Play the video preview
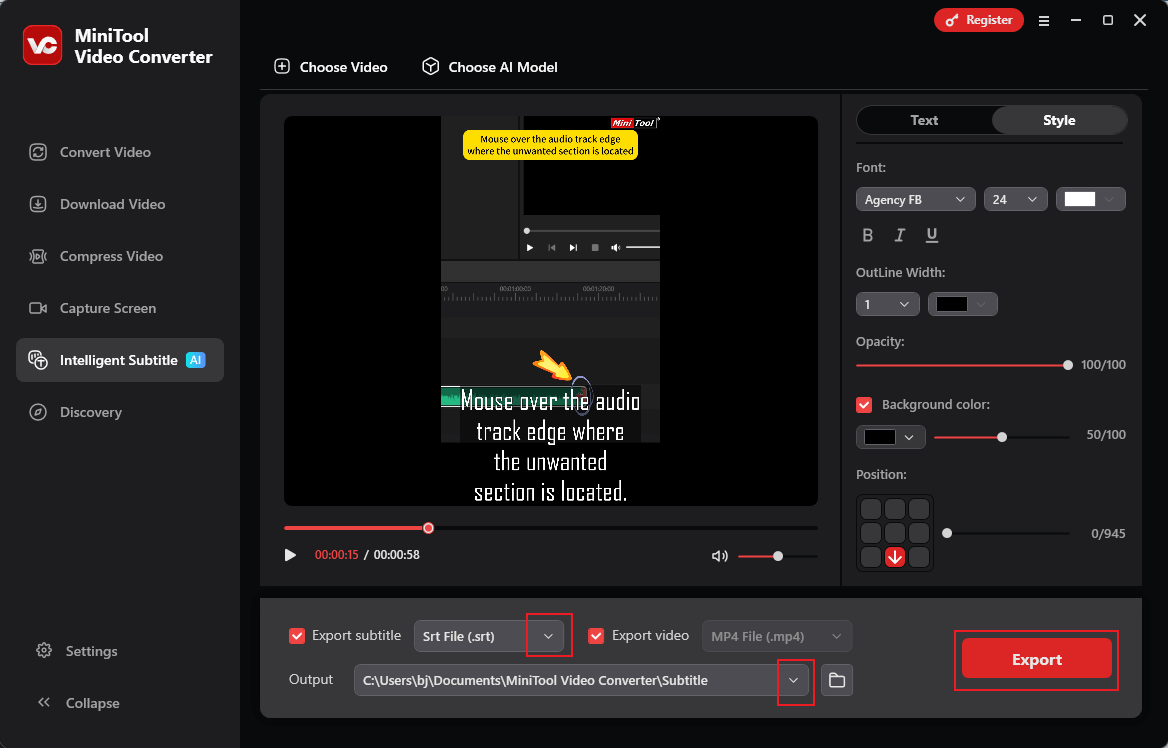The width and height of the screenshot is (1168, 748). pos(291,555)
